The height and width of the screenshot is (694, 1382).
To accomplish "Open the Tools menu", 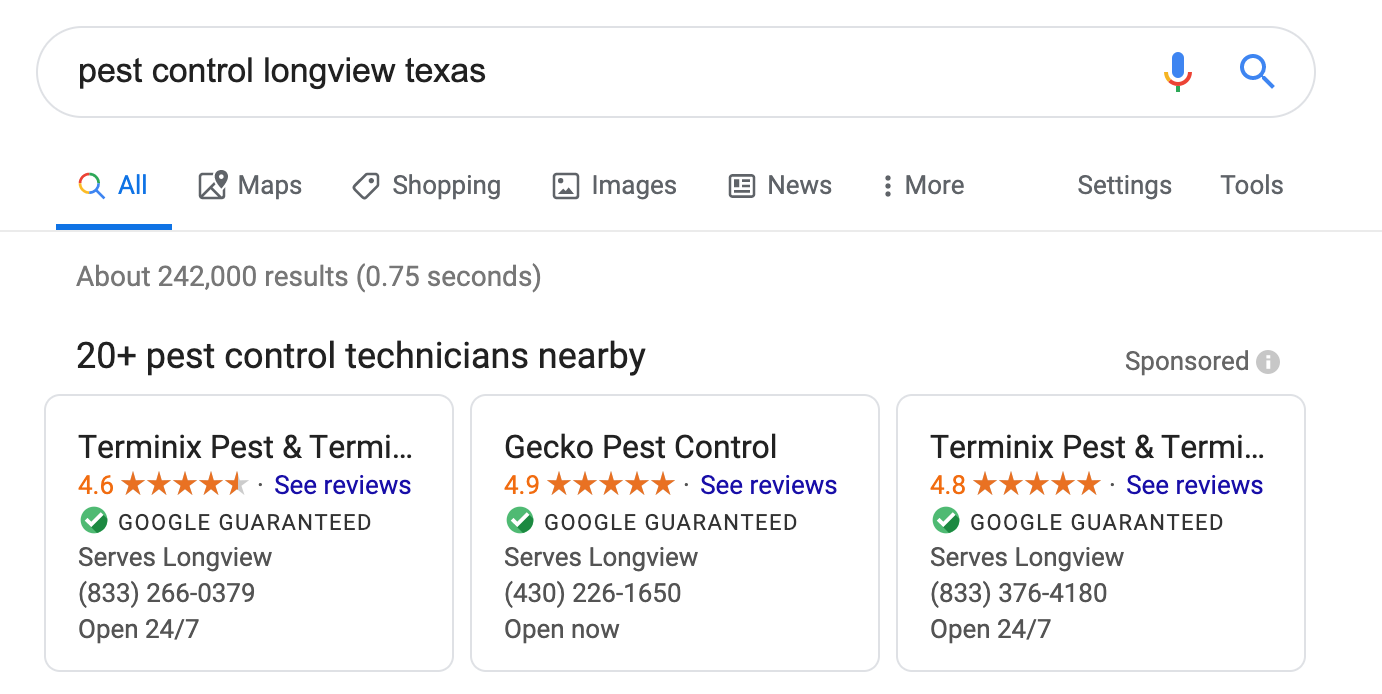I will [x=1251, y=186].
